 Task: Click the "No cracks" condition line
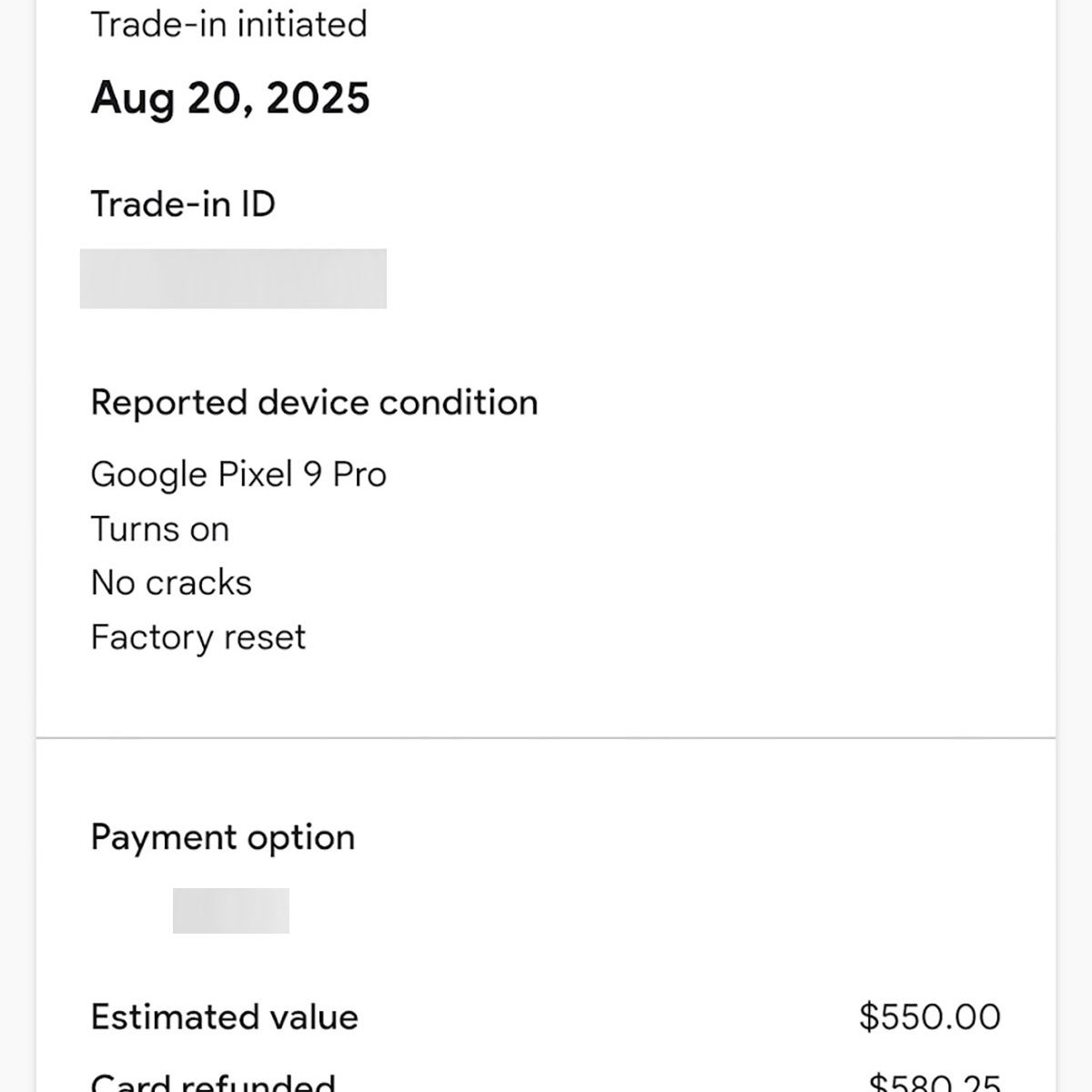click(x=171, y=582)
